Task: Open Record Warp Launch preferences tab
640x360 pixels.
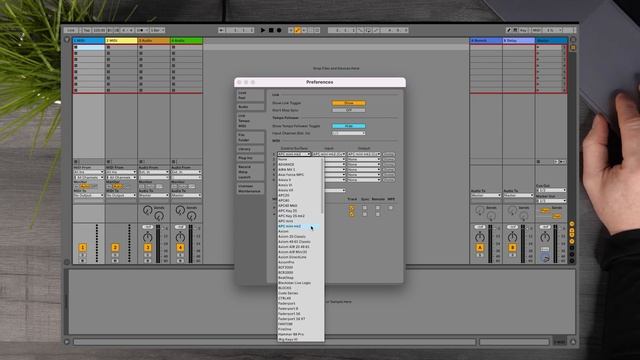Action: click(x=250, y=172)
